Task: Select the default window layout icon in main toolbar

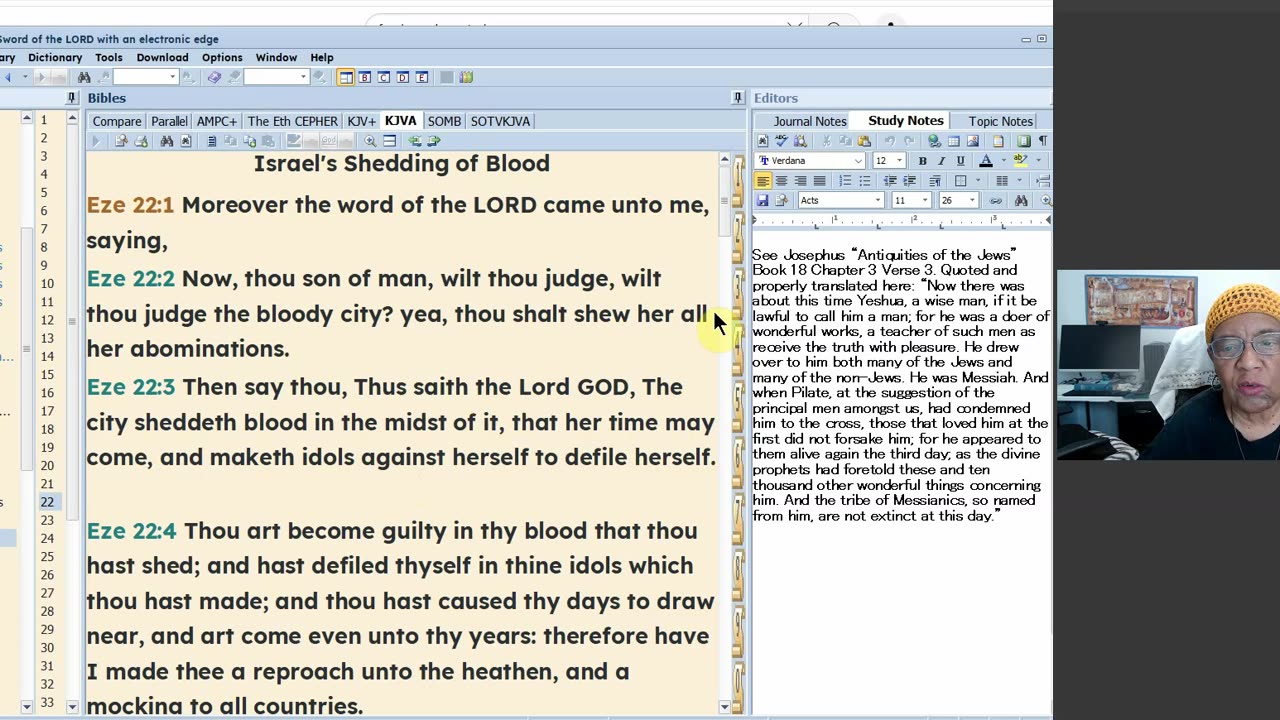Action: [x=345, y=77]
